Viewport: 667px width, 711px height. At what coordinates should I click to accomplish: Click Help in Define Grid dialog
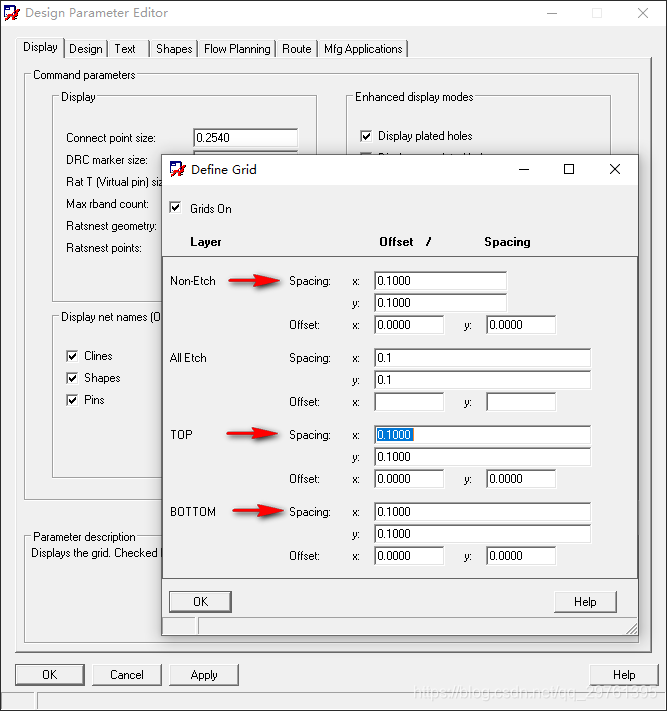point(585,601)
